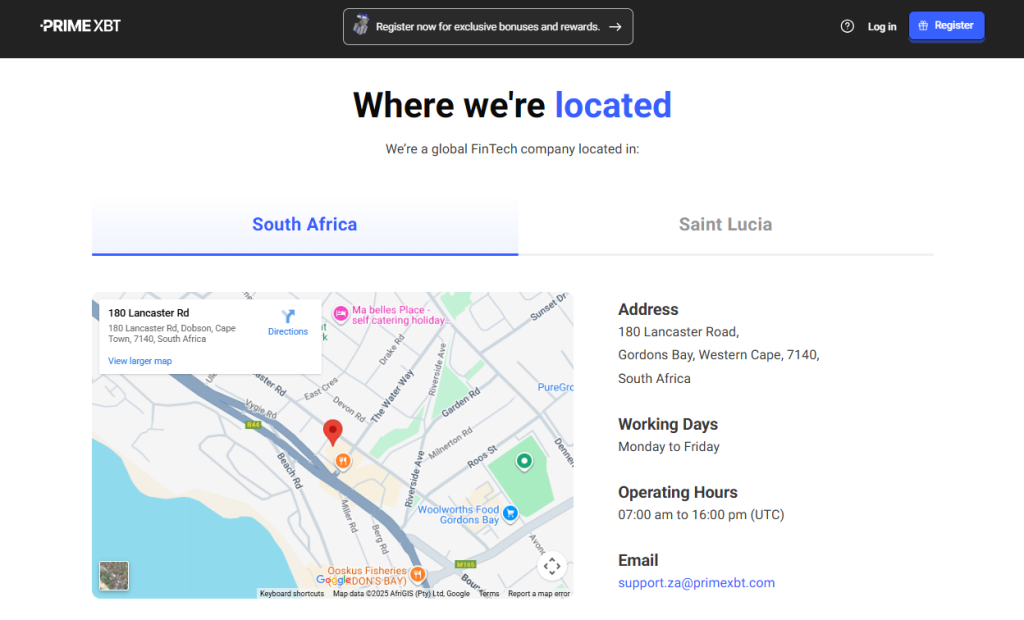Click Woolworths Food shopping cart marker
Viewport: 1024px width, 620px height.
[x=510, y=513]
